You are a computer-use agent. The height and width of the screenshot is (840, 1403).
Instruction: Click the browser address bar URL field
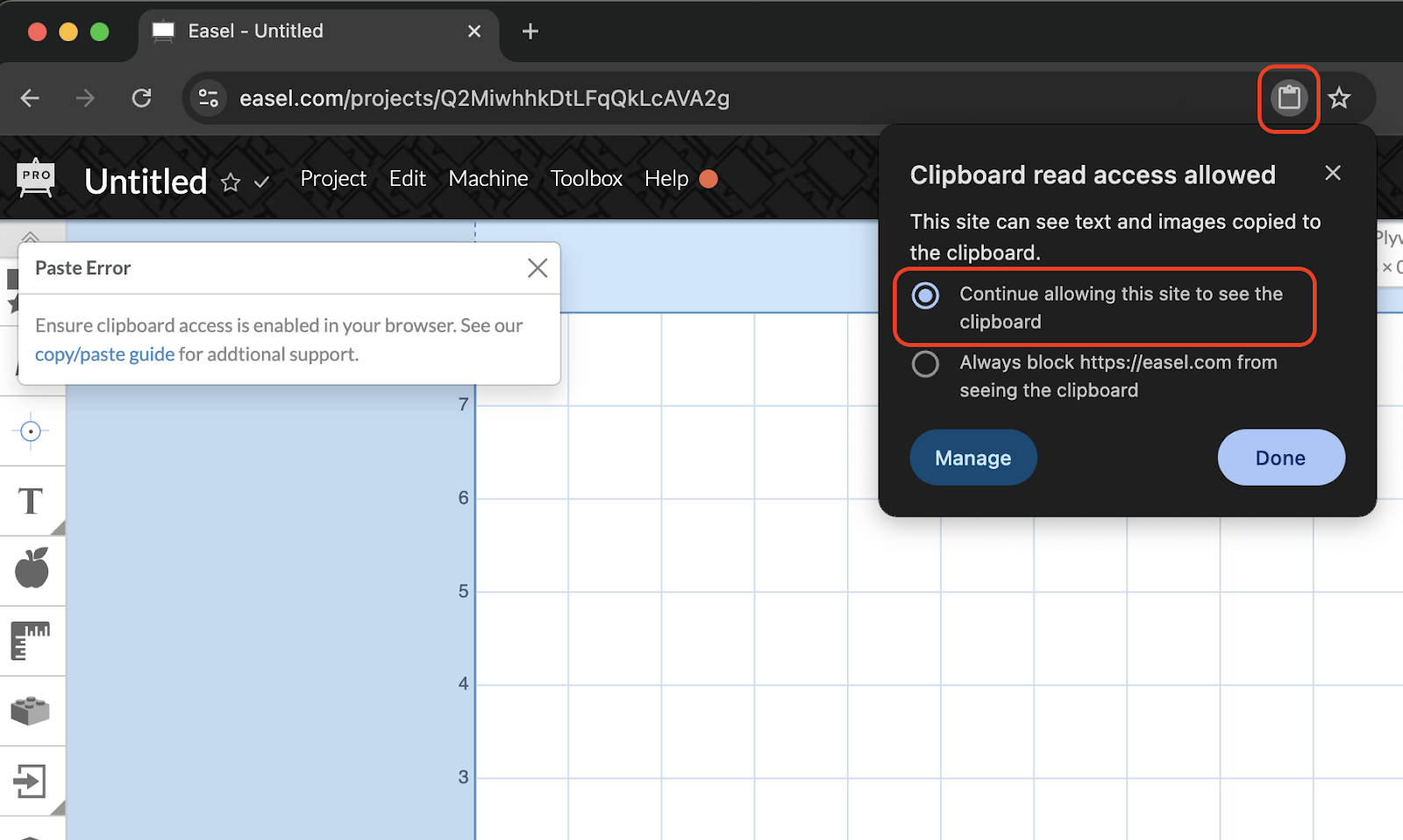coord(484,97)
